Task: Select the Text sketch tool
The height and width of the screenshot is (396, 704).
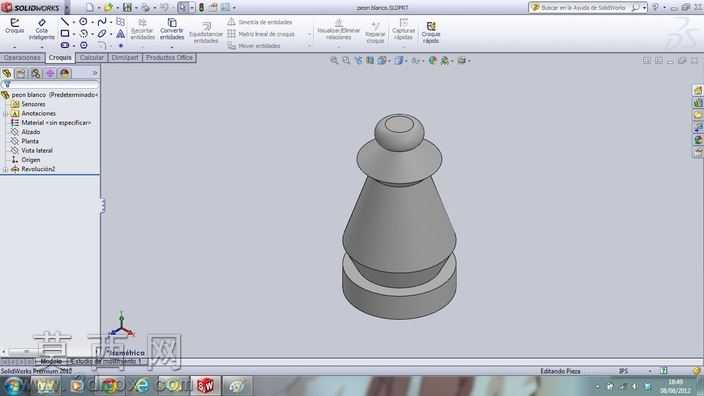Action: click(x=121, y=33)
